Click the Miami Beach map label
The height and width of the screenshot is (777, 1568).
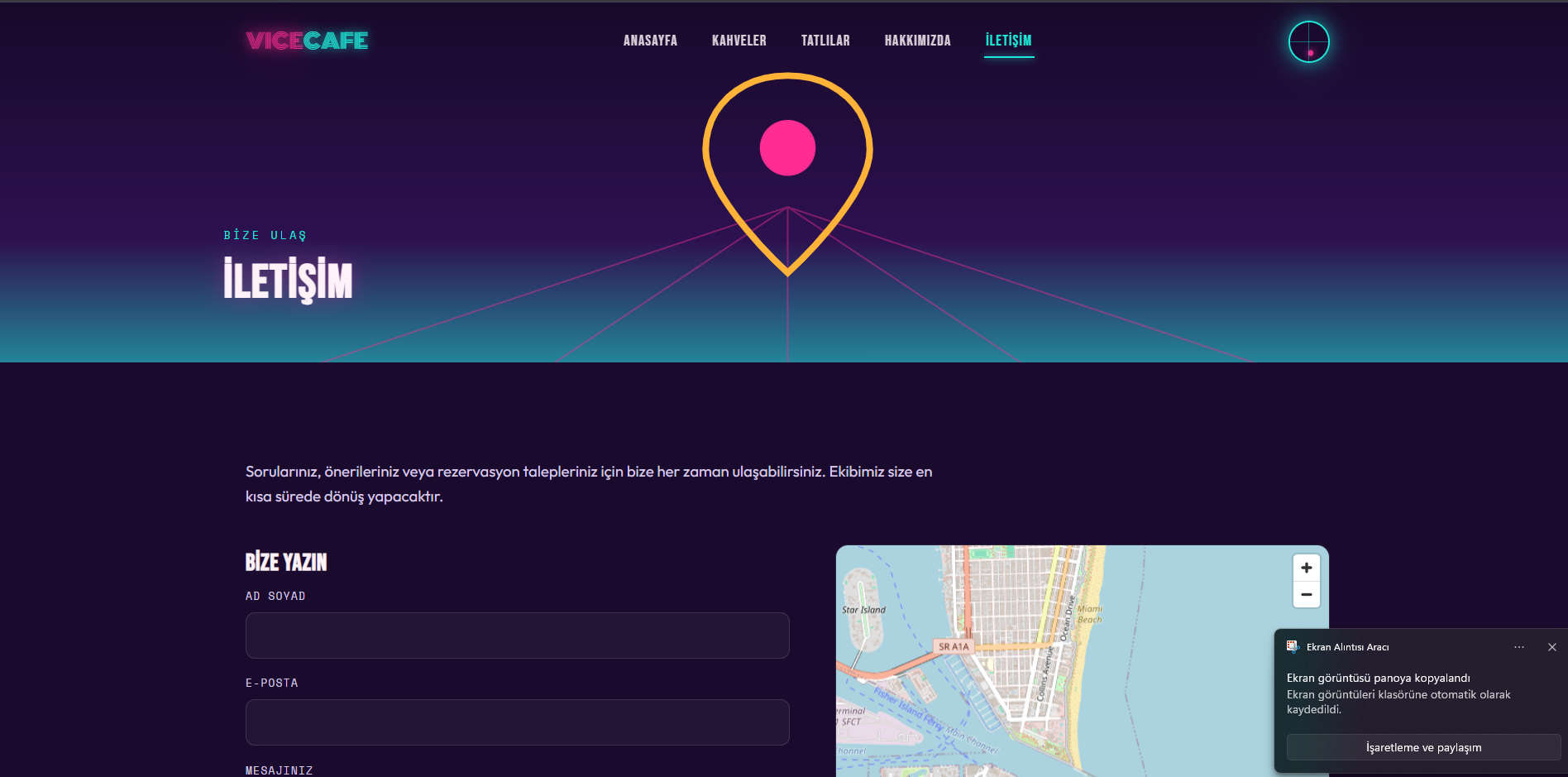[x=1090, y=614]
